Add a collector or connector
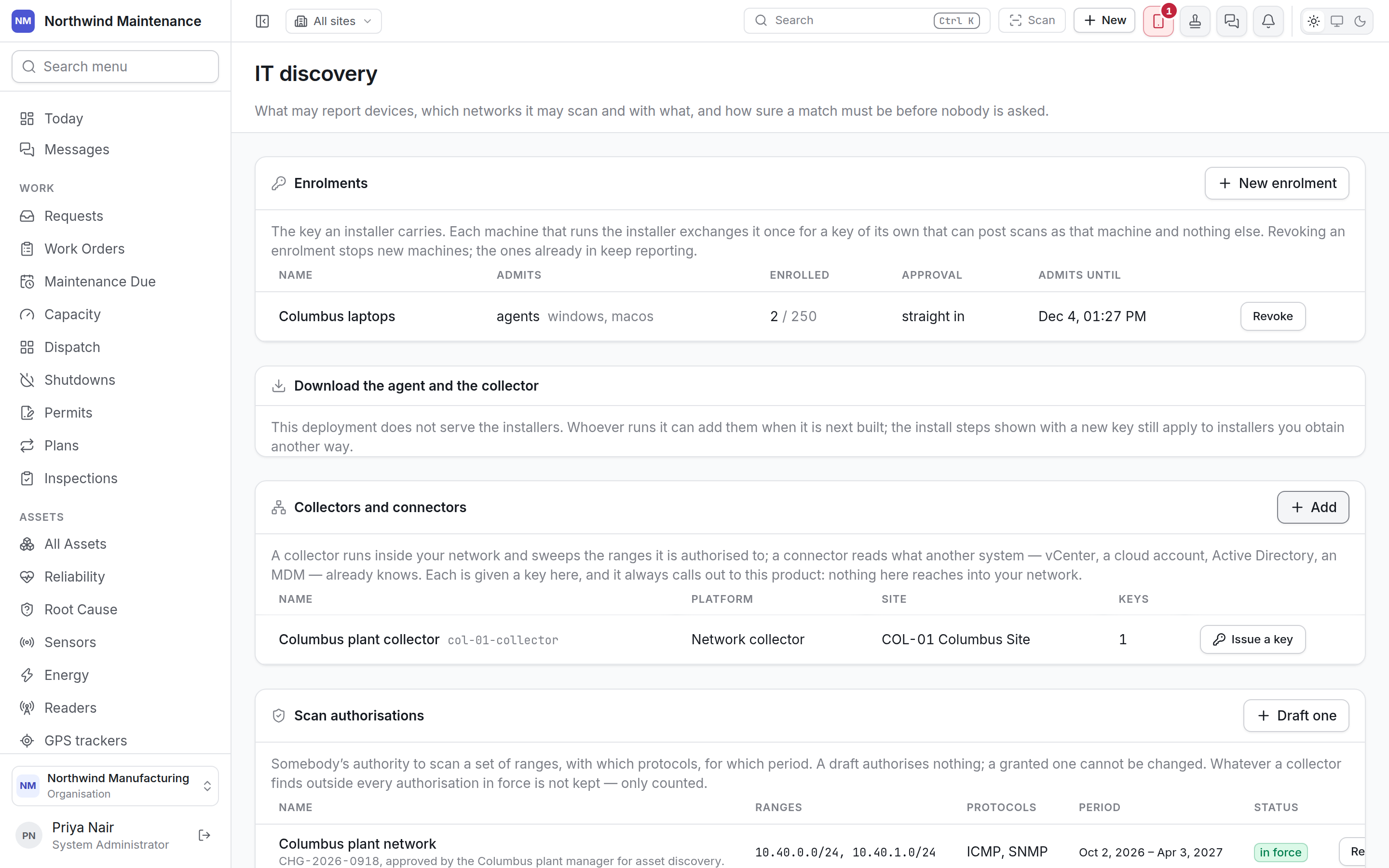The width and height of the screenshot is (1389, 868). point(1313,507)
